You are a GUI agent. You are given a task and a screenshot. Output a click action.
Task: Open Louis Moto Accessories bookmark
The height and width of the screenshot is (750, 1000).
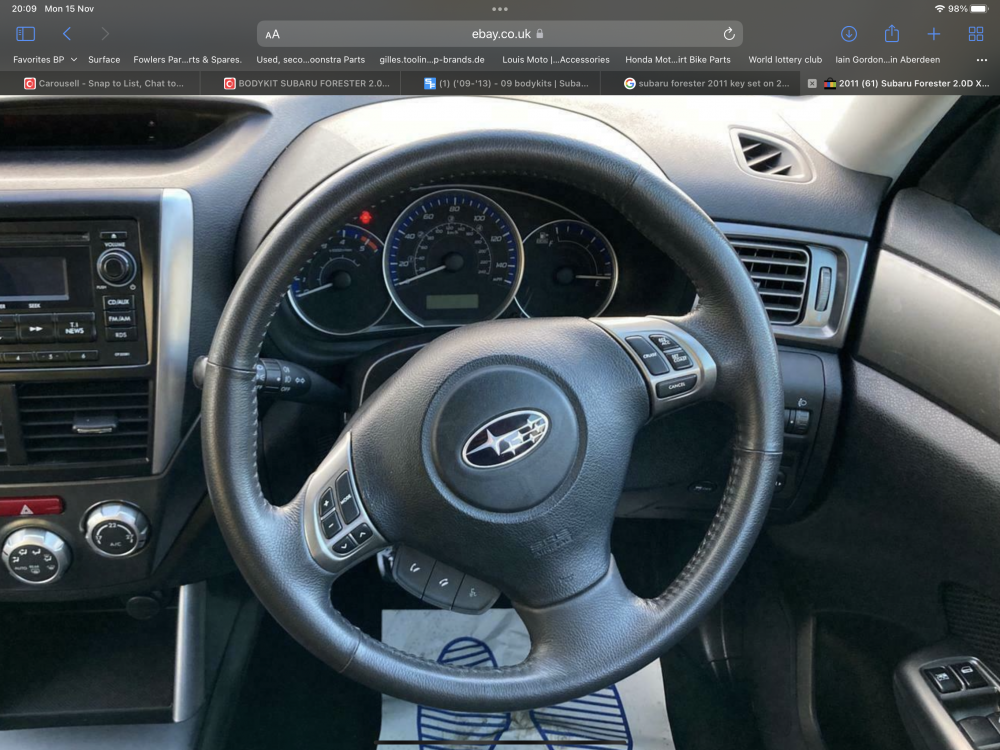pyautogui.click(x=555, y=59)
